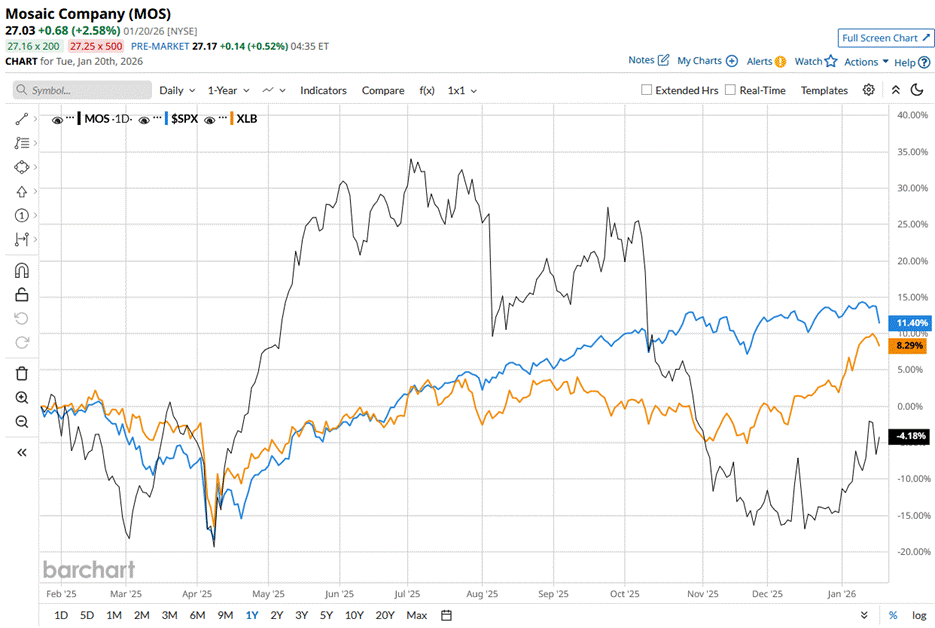Select the trend line drawing tool

tap(22, 119)
